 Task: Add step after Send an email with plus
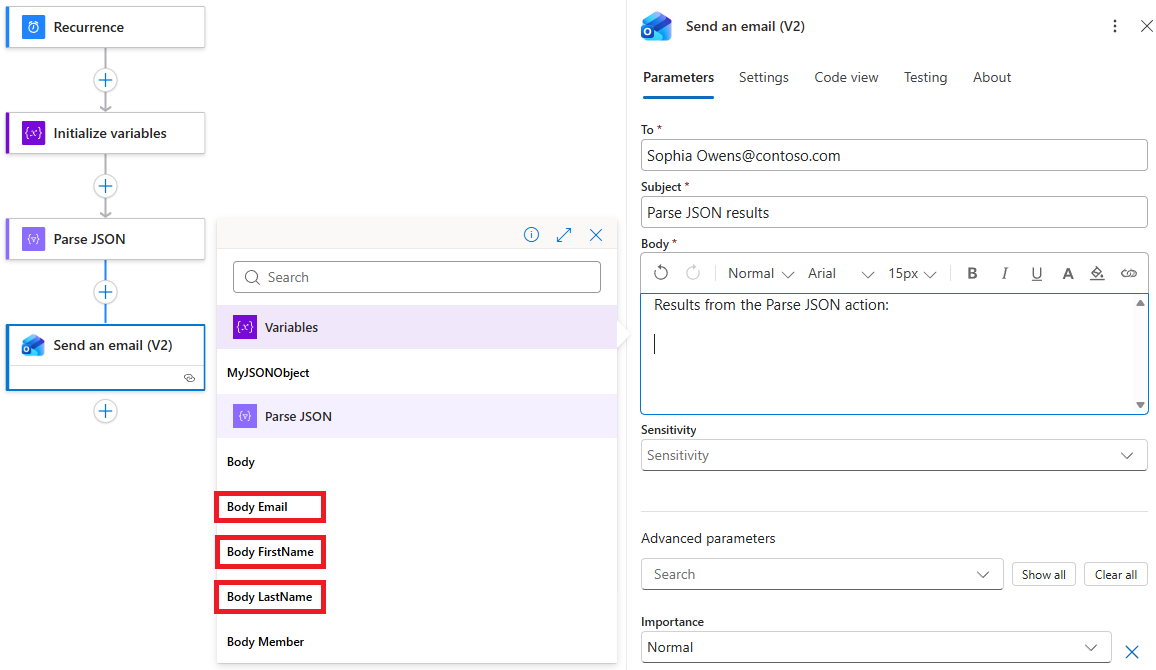point(105,411)
